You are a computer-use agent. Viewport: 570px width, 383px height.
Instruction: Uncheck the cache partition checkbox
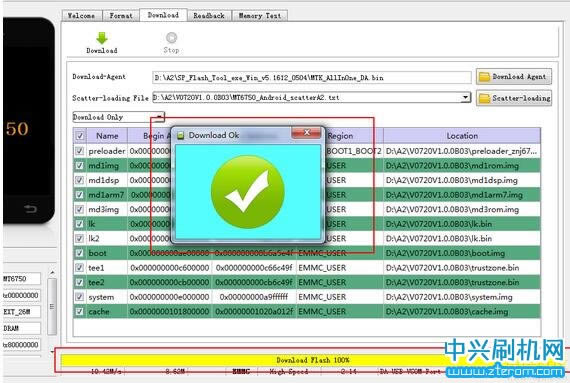(x=79, y=311)
